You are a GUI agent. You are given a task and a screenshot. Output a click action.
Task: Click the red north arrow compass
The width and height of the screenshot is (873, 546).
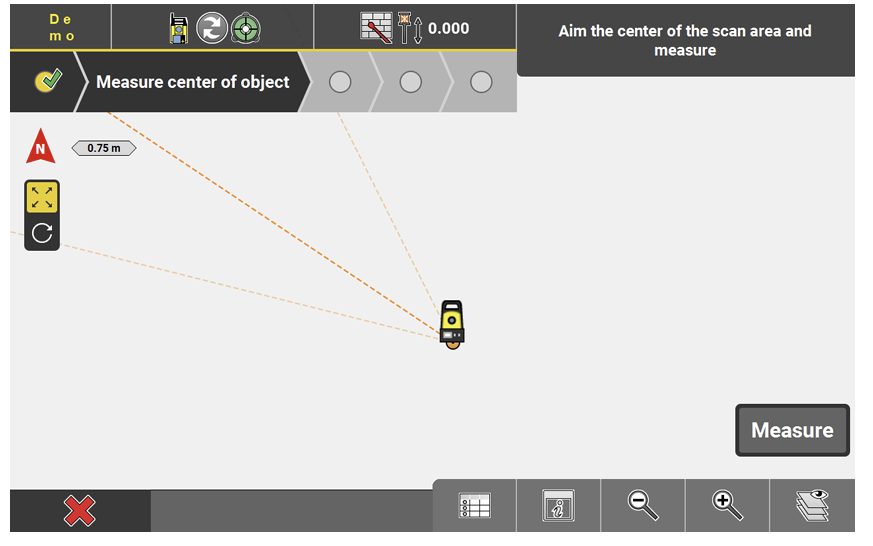[40, 148]
